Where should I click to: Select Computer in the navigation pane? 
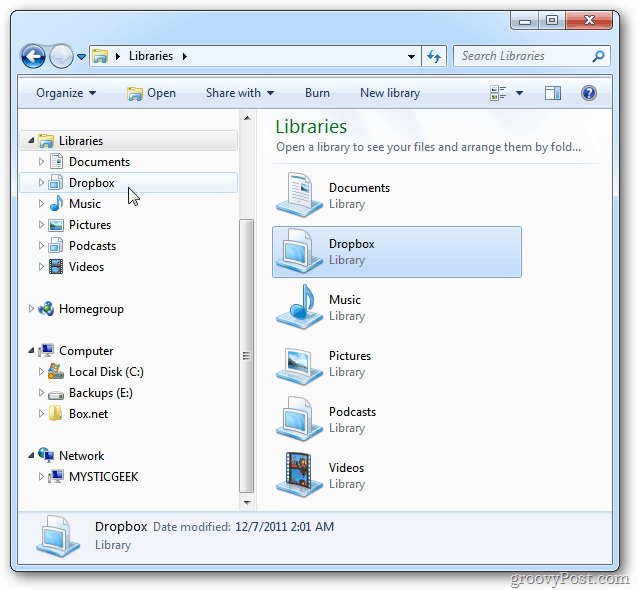[x=86, y=351]
